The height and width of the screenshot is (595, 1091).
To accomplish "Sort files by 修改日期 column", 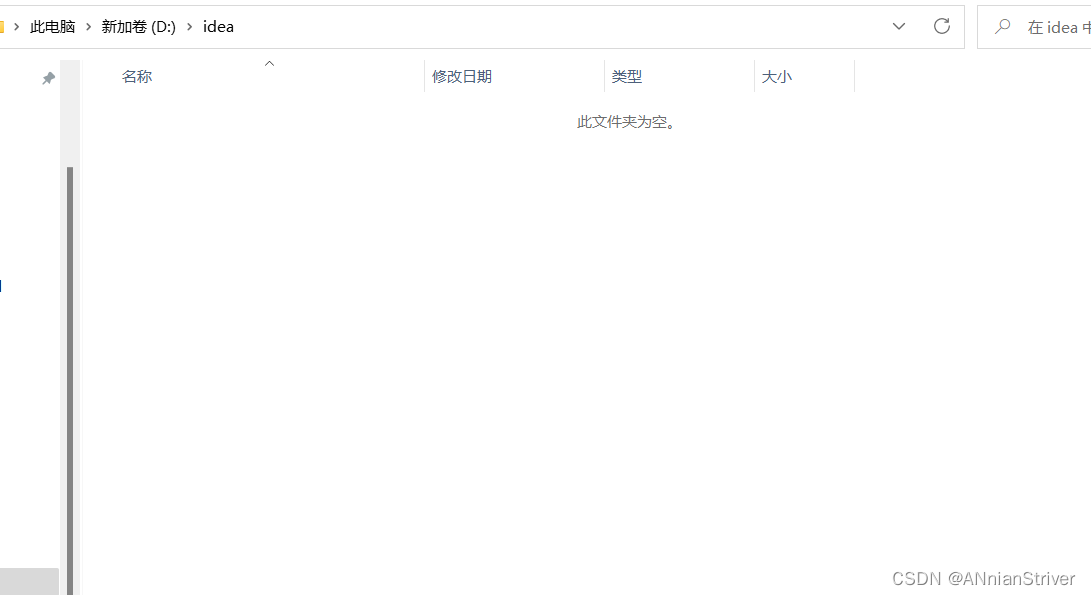I will (x=462, y=77).
